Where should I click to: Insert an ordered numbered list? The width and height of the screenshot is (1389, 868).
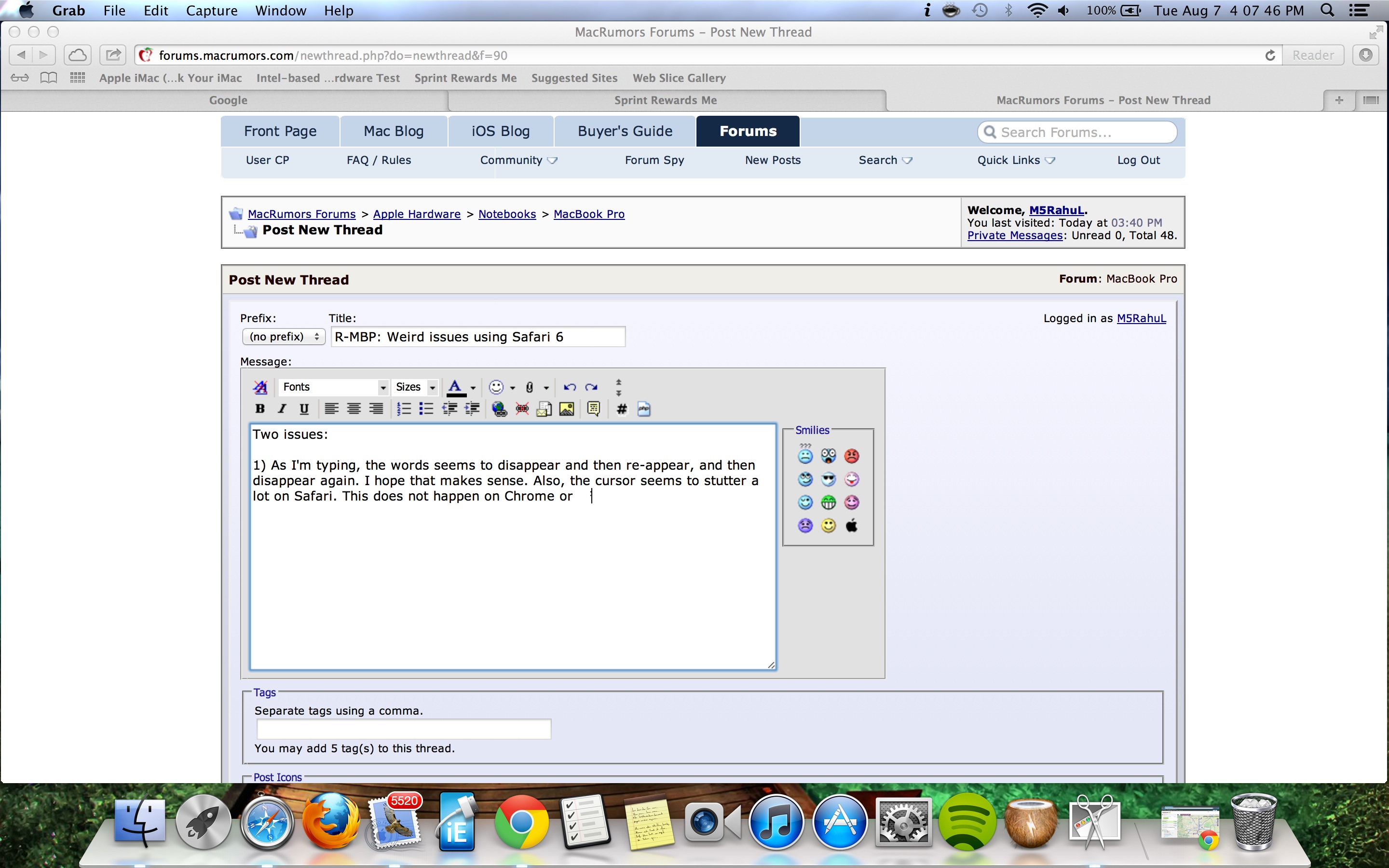pos(404,409)
